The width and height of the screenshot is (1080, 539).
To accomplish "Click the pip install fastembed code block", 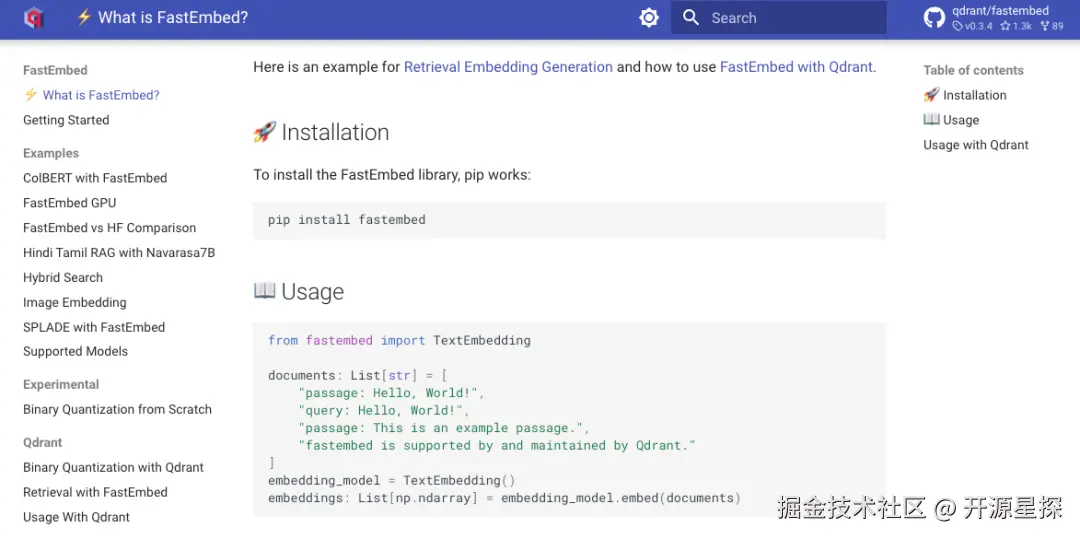I will click(x=569, y=220).
